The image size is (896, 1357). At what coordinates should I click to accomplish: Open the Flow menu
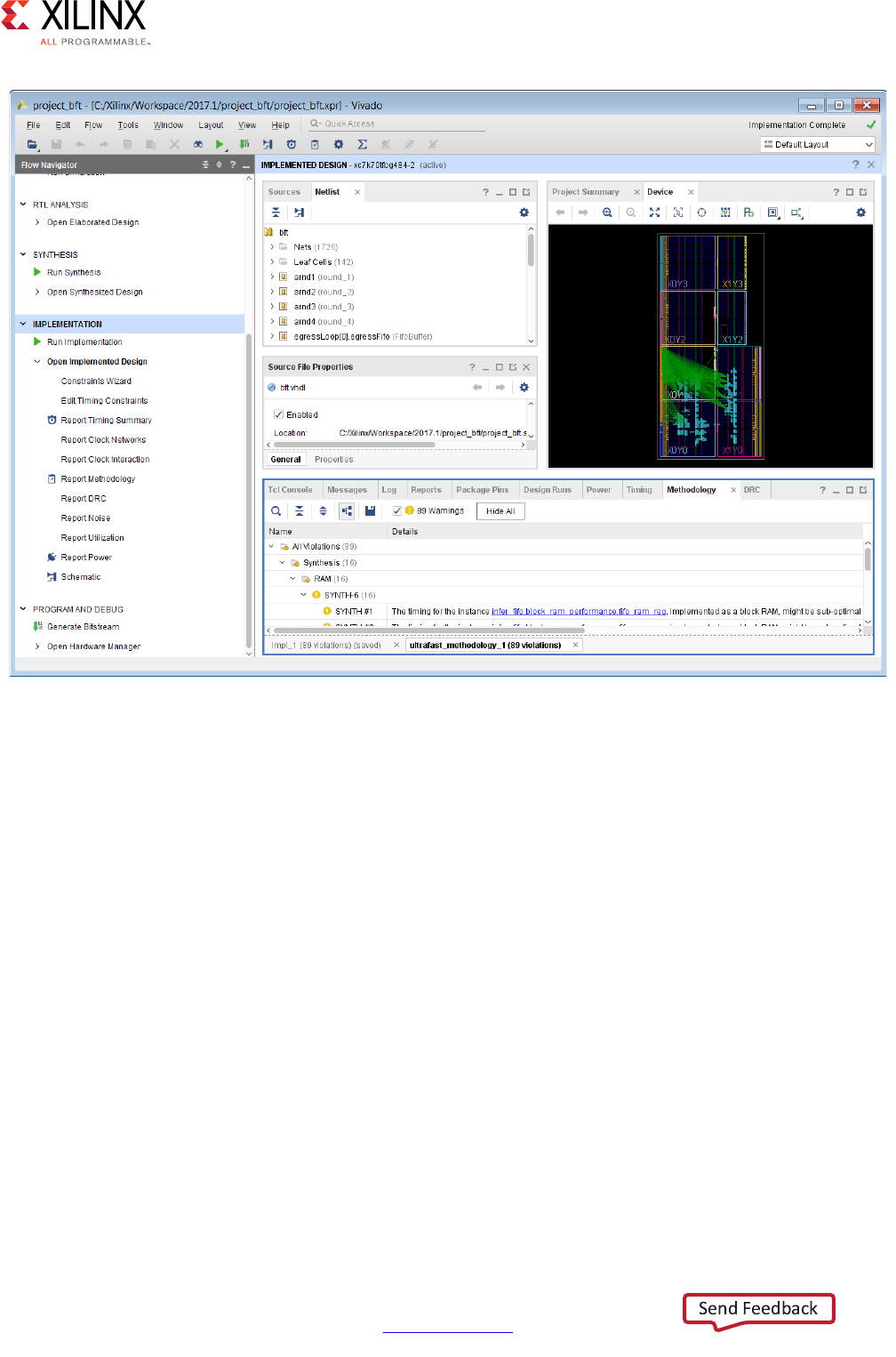click(93, 125)
